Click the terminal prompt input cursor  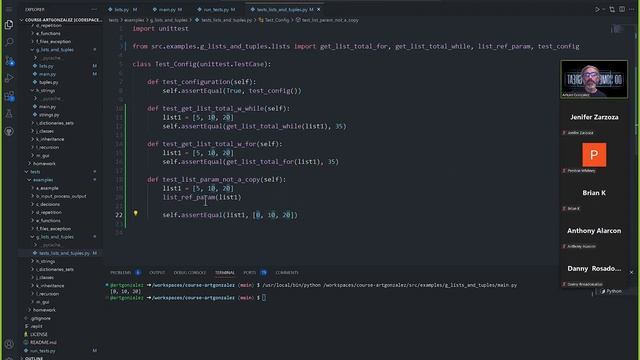click(x=264, y=298)
